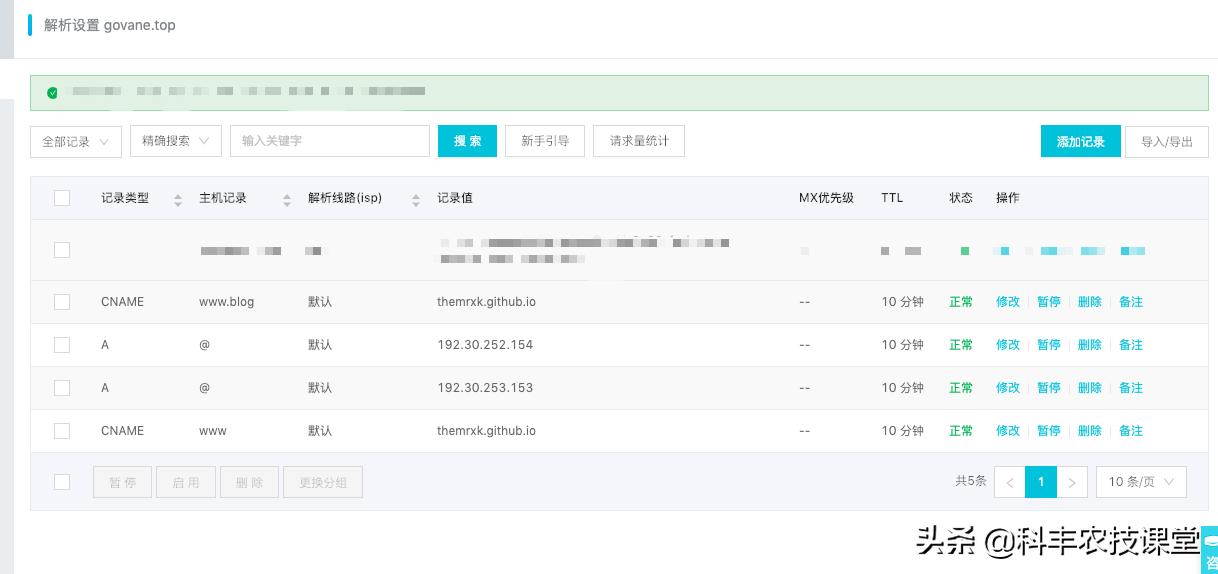Sort by 主机记录 column arrows
This screenshot has width=1218, height=574.
[286, 199]
